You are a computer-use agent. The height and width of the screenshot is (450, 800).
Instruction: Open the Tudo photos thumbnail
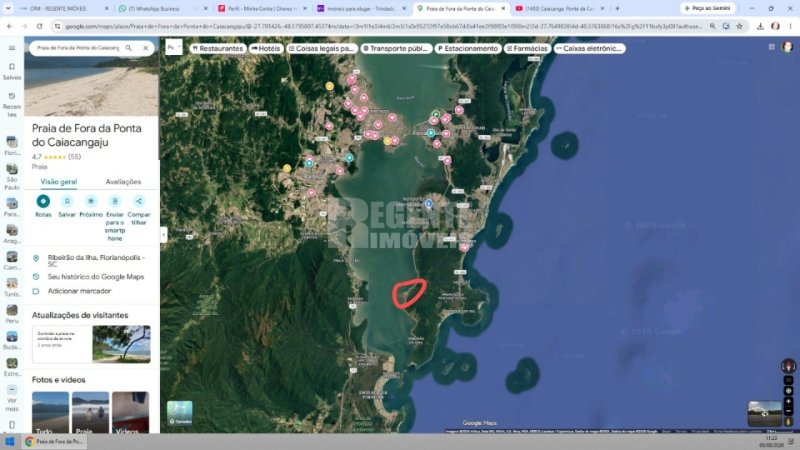[50, 412]
